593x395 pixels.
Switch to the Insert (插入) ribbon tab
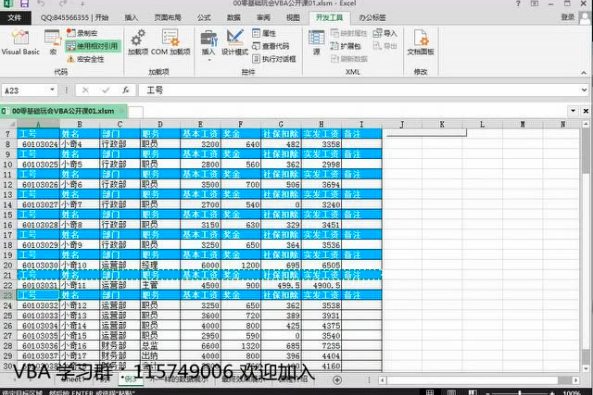pos(131,17)
